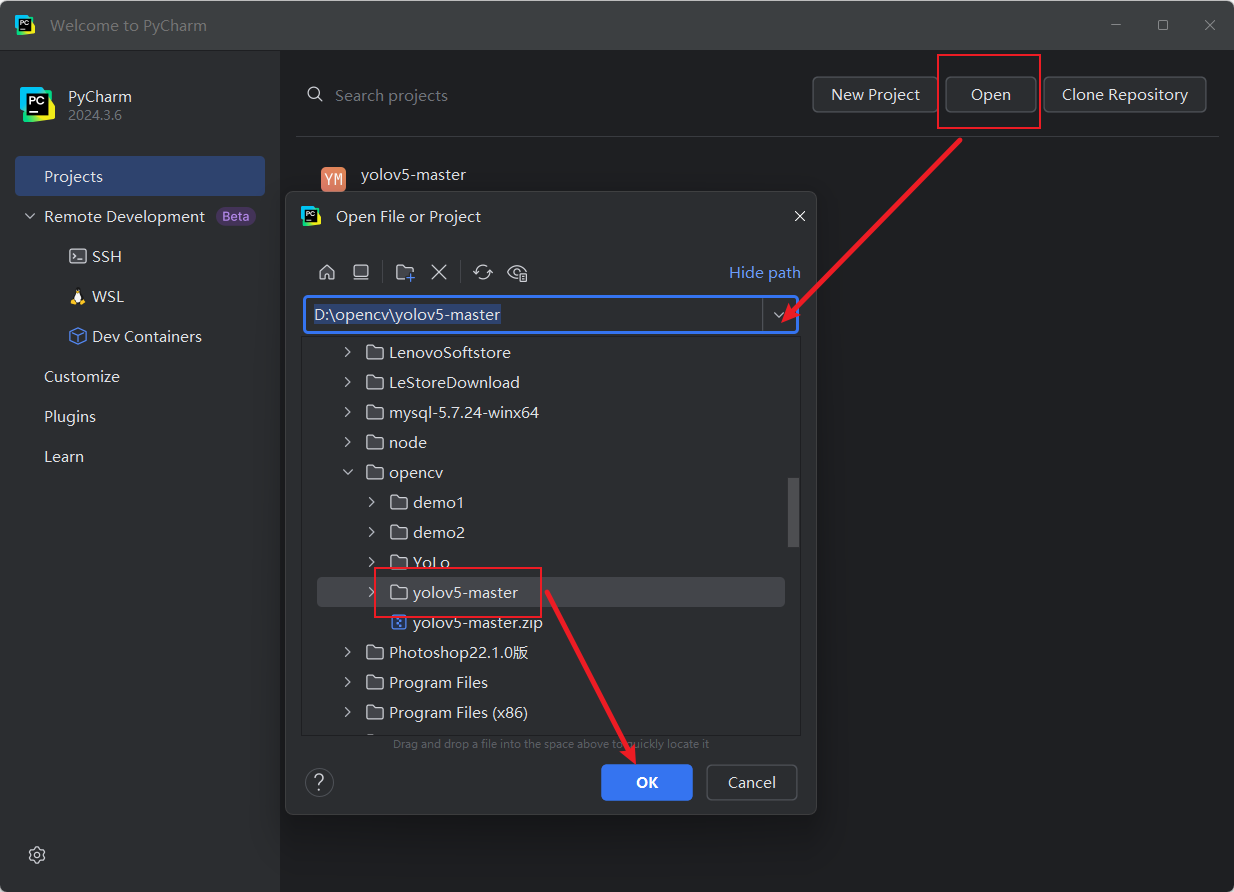Expand the Program Files folder

click(347, 682)
